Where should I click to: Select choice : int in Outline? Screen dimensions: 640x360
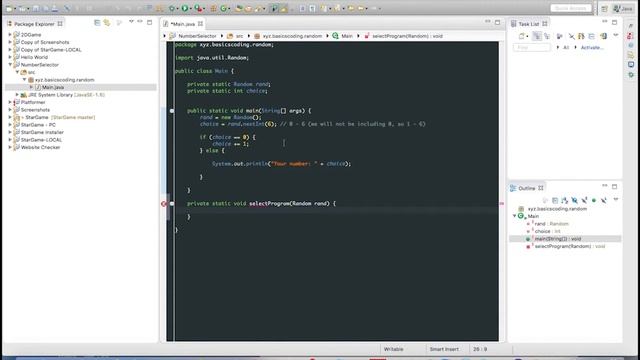(547, 231)
